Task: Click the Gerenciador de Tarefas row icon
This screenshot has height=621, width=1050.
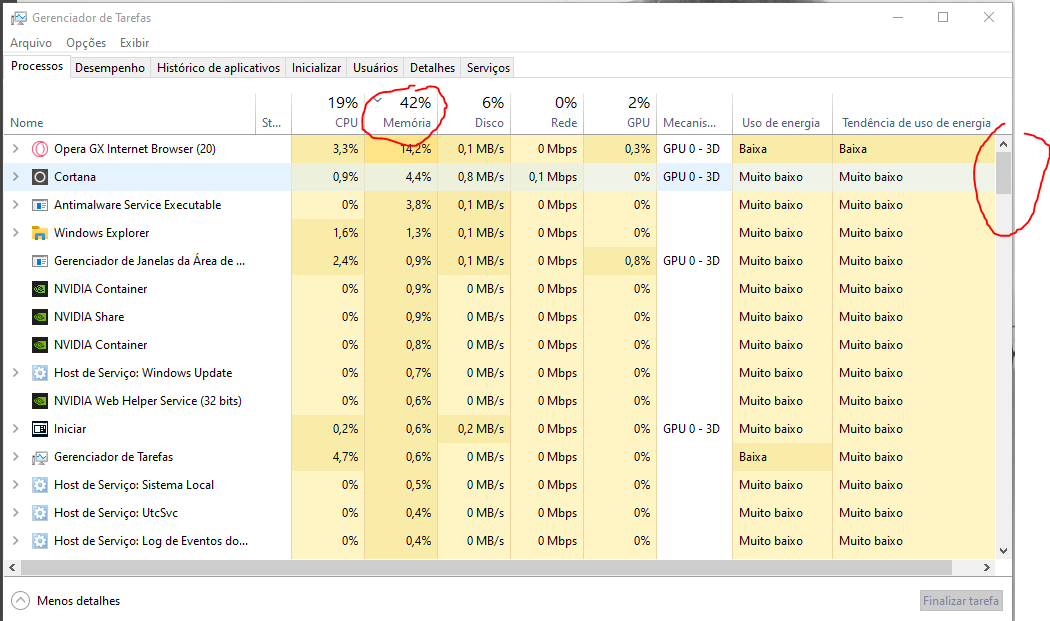Action: click(40, 457)
